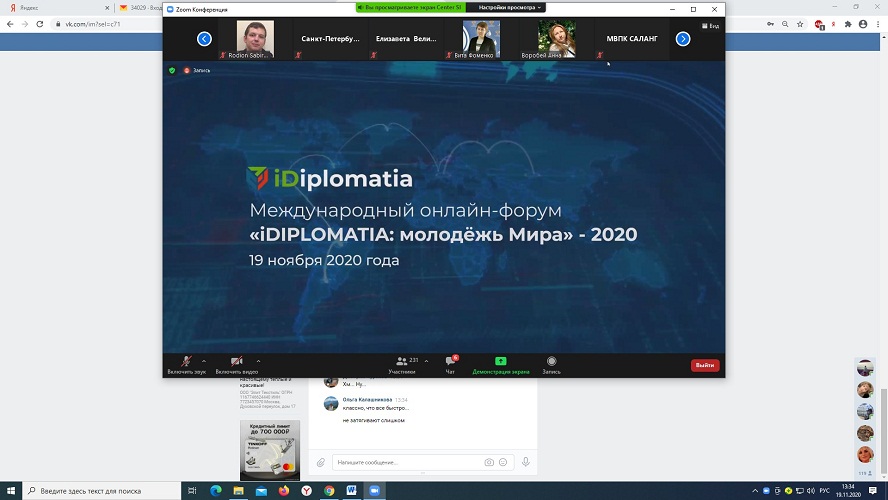Image resolution: width=888 pixels, height=500 pixels.
Task: Click green Демонстрация экрана share button
Action: (x=501, y=363)
